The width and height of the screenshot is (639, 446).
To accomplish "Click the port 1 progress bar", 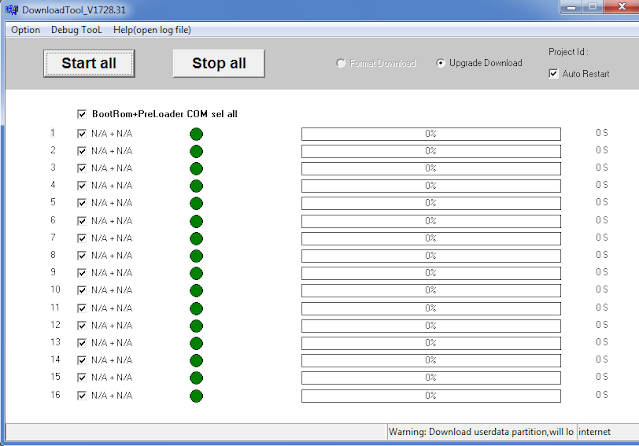I will 431,134.
